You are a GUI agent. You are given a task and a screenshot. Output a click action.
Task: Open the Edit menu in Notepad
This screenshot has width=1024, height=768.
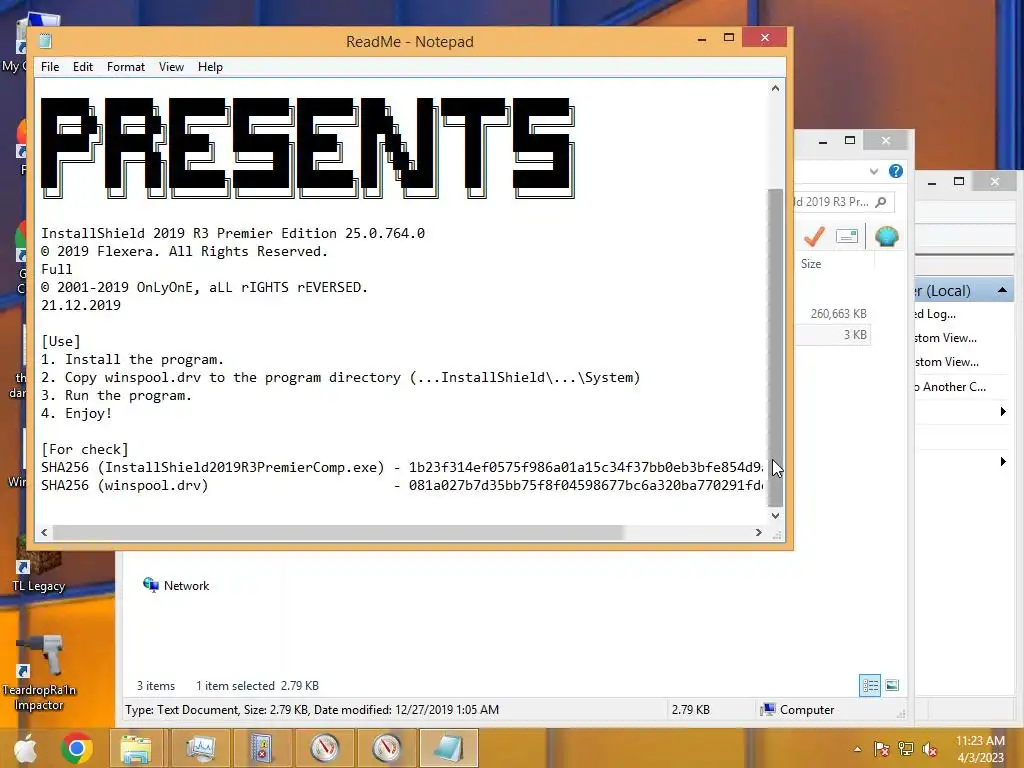[82, 67]
